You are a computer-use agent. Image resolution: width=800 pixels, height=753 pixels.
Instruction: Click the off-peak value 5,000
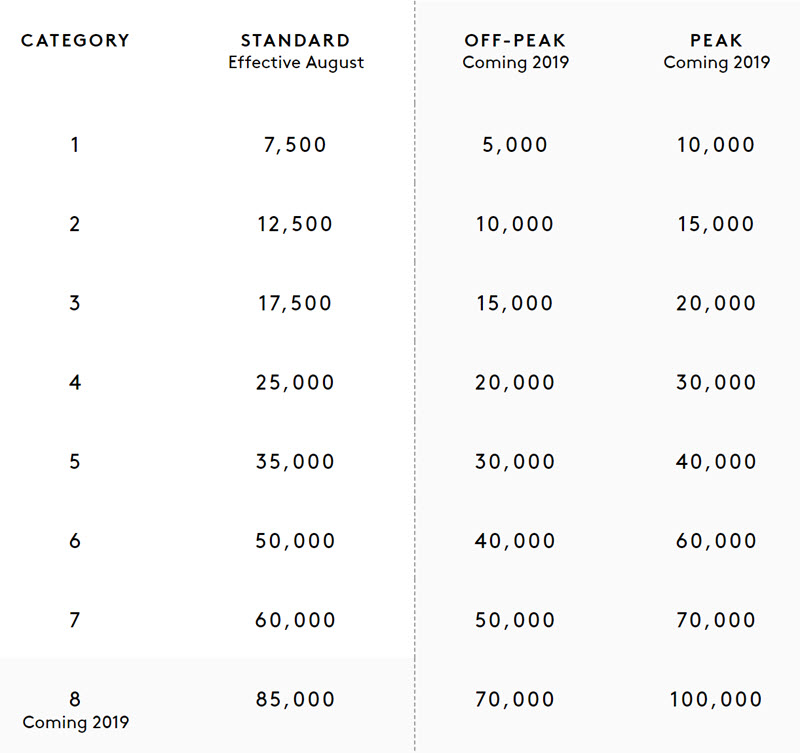(x=515, y=145)
